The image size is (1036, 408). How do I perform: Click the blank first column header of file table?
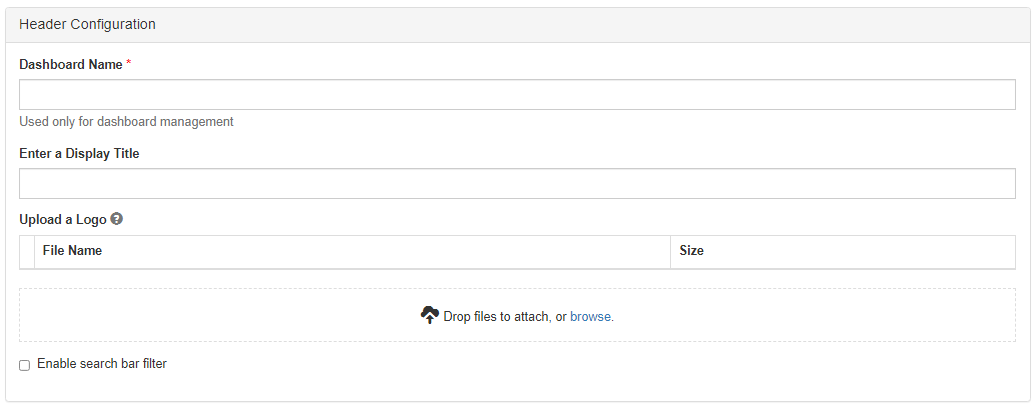27,251
